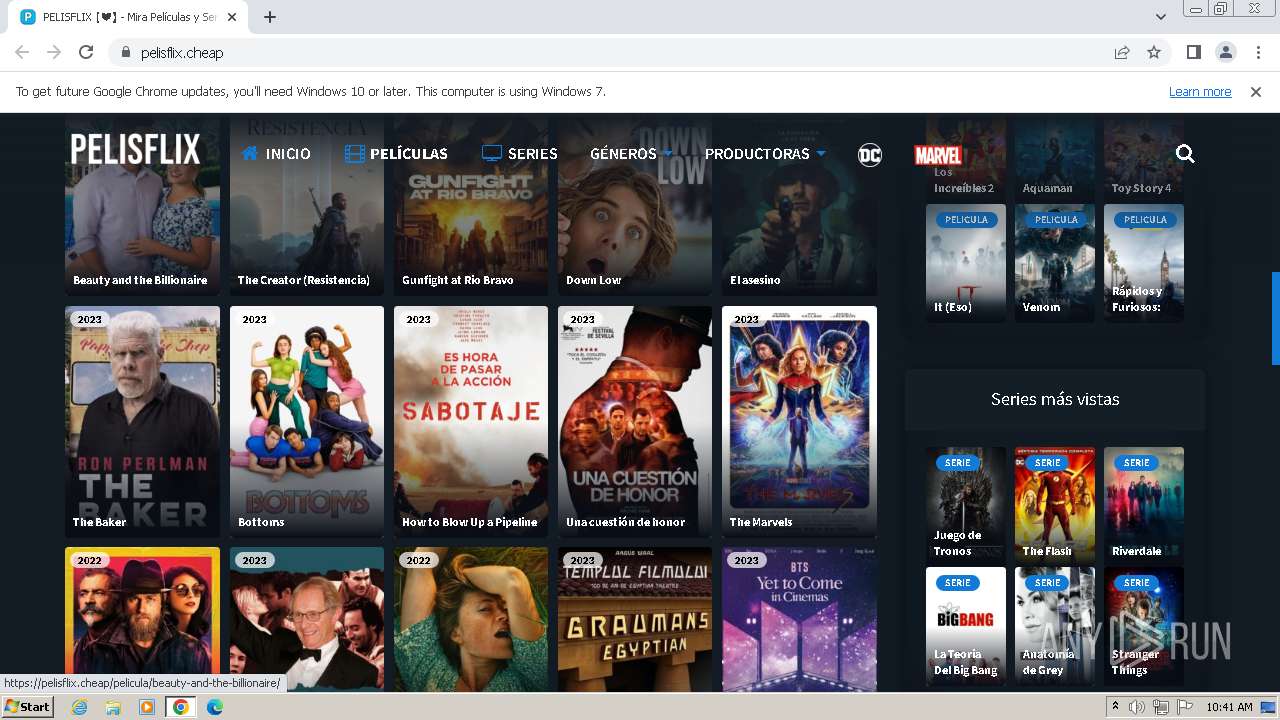Open Anatomía de Grey series
The height and width of the screenshot is (720, 1280).
[x=1055, y=626]
